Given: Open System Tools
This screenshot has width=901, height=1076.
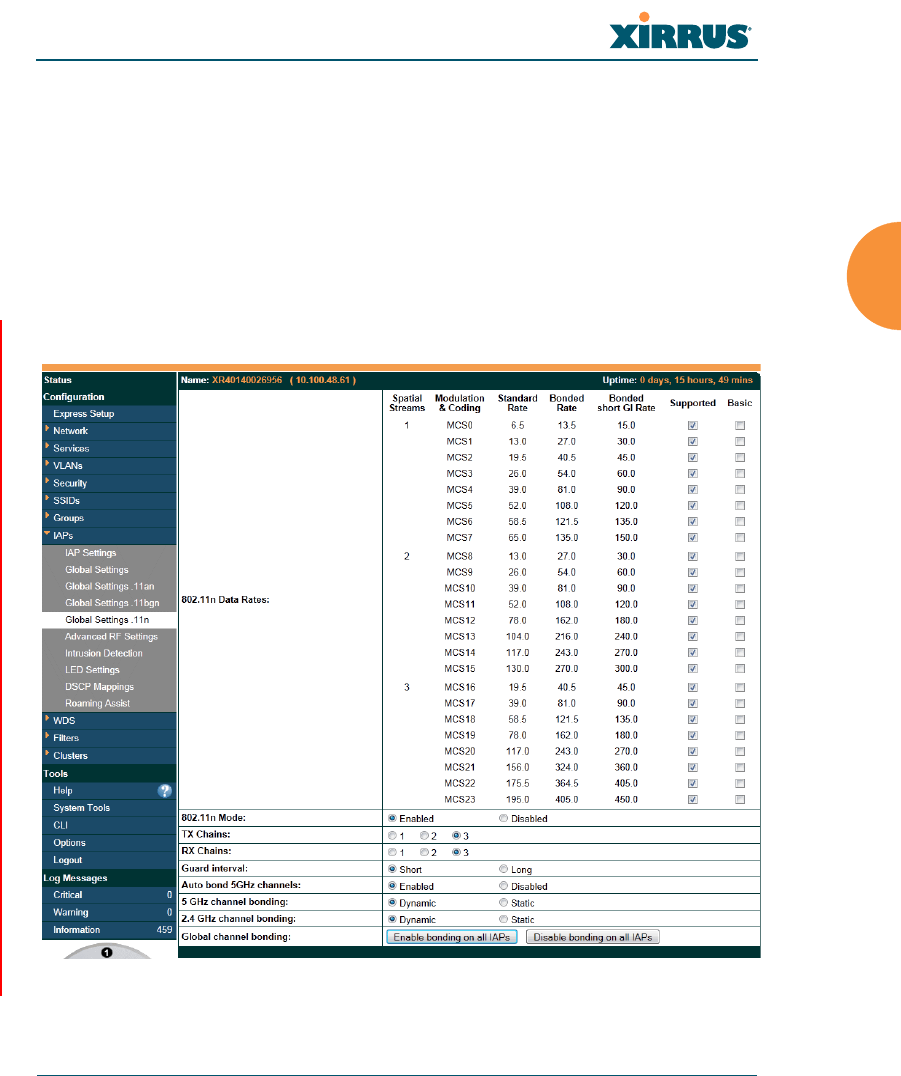Looking at the screenshot, I should (x=82, y=808).
